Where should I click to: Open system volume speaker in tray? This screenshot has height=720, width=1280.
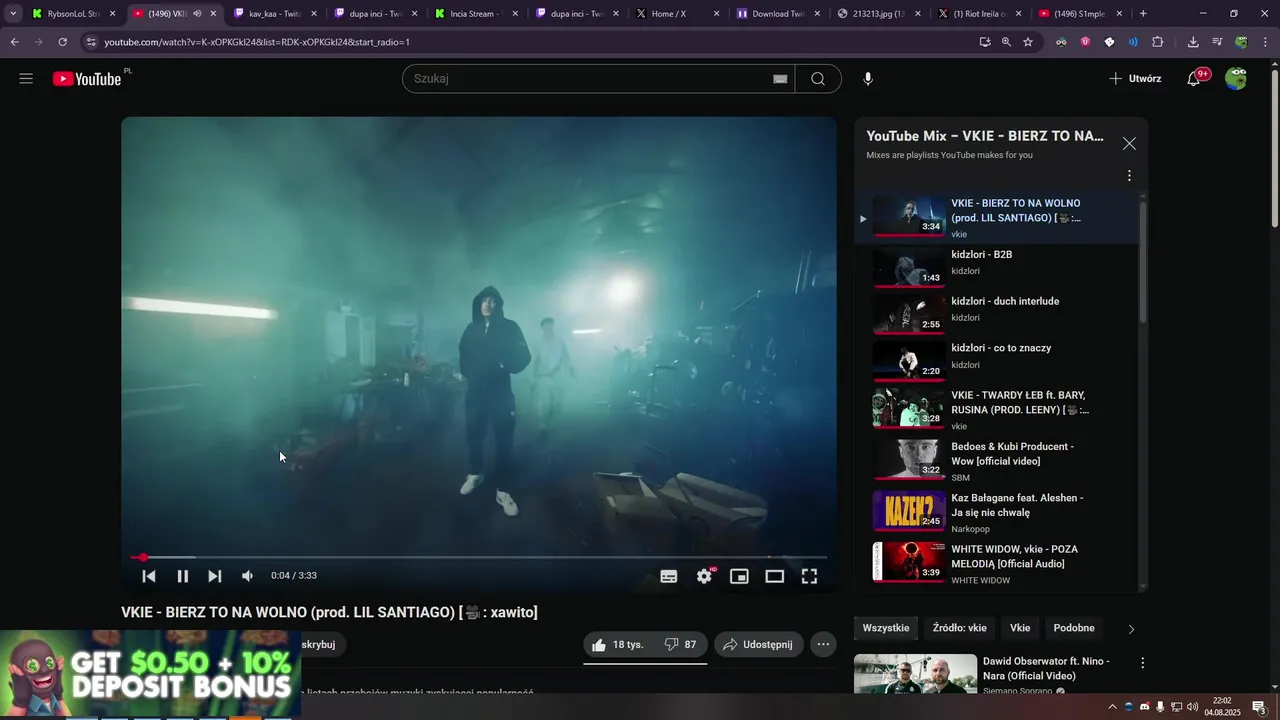(x=1192, y=707)
